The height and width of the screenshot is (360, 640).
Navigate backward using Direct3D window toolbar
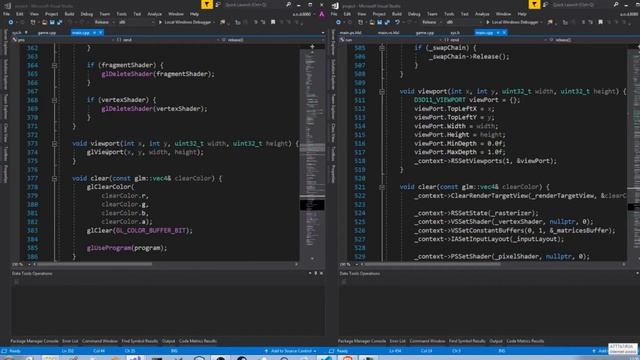(x=338, y=22)
